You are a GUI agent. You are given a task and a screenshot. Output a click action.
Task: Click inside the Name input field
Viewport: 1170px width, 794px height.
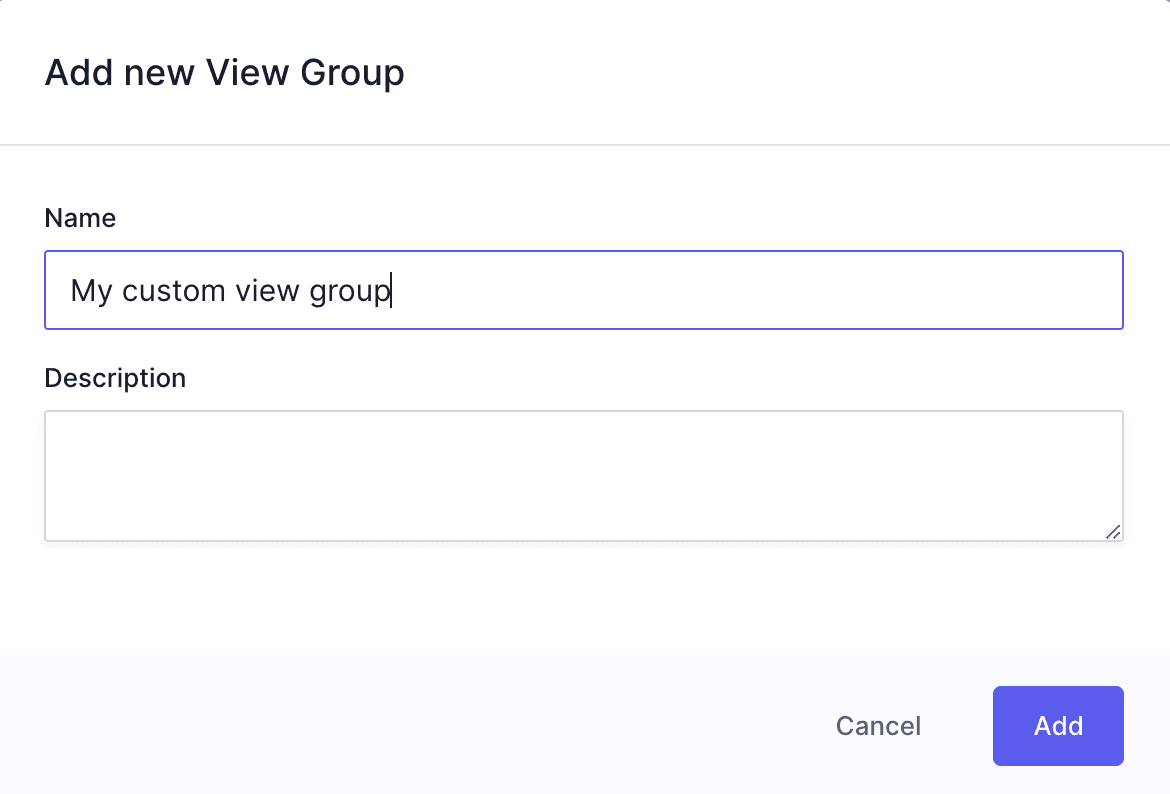[x=583, y=290]
